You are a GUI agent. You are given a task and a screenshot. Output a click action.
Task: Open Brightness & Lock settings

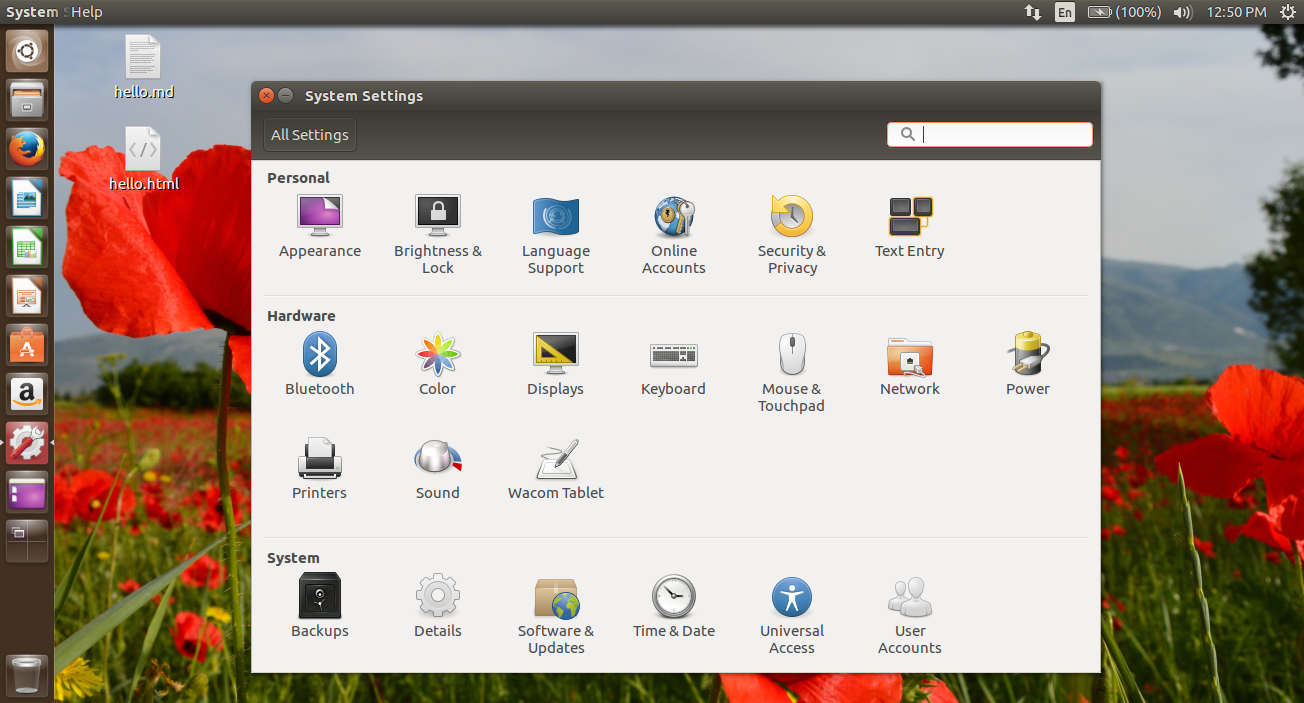tap(438, 235)
